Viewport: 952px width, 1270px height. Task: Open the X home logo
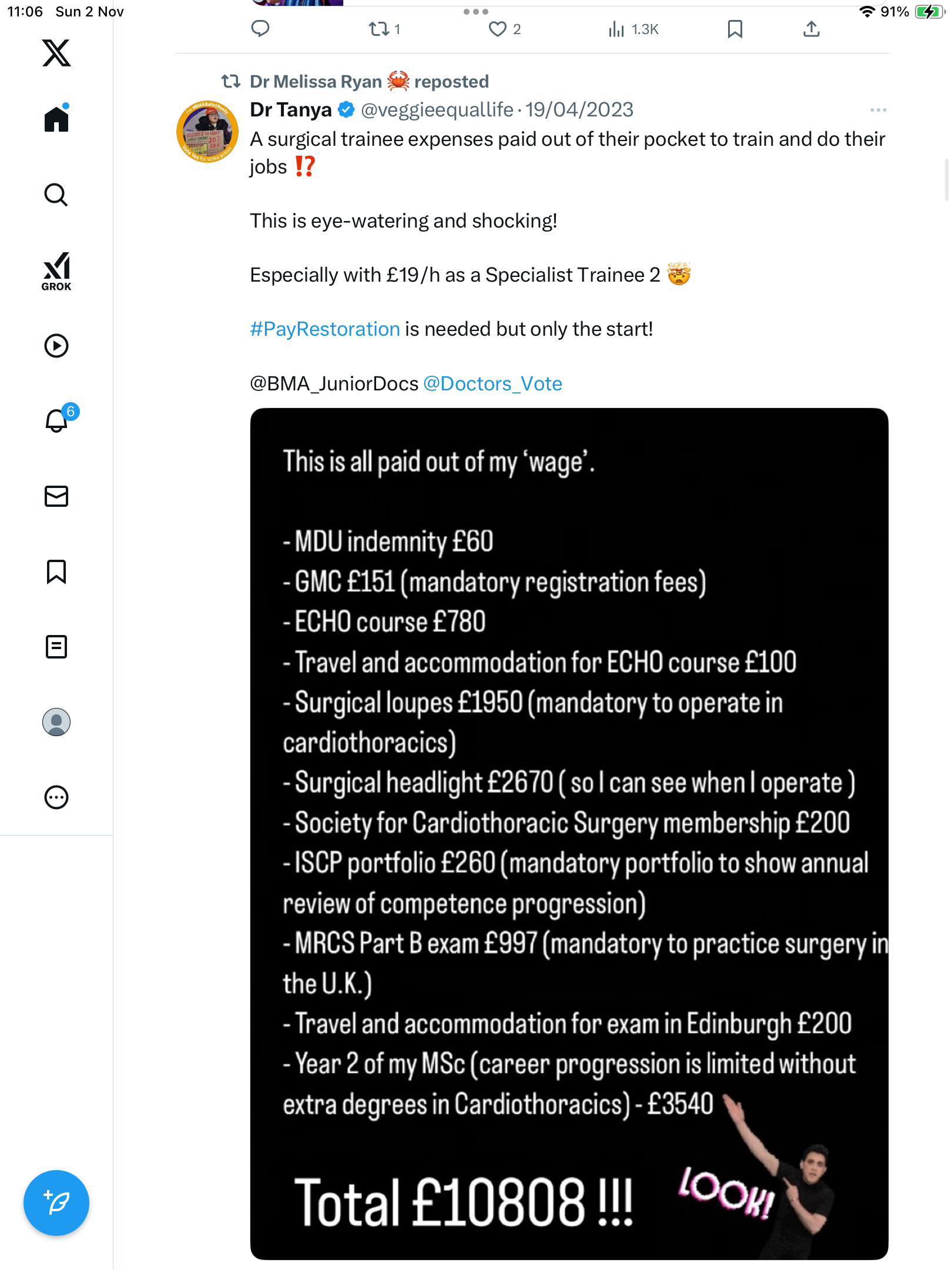(x=56, y=53)
